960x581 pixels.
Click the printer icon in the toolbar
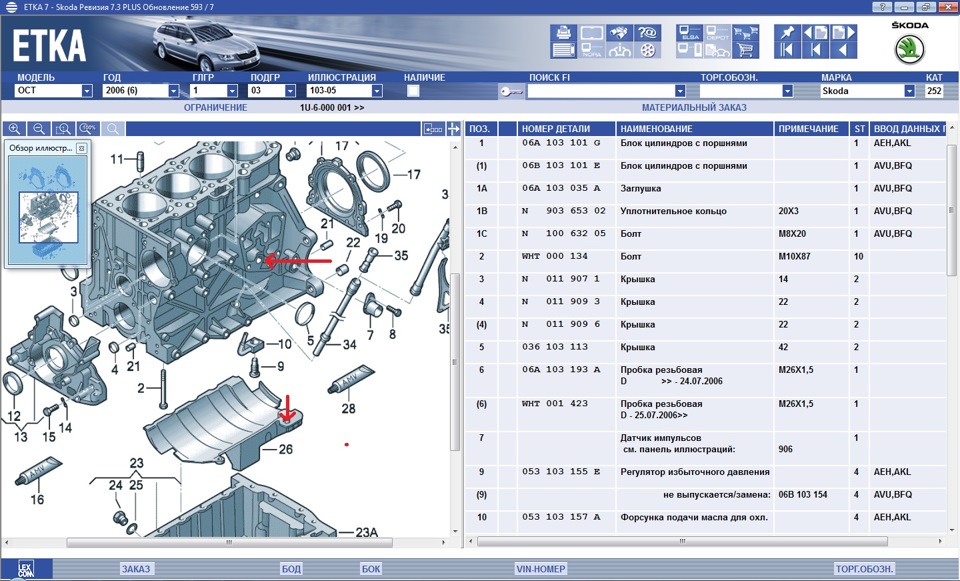click(563, 32)
